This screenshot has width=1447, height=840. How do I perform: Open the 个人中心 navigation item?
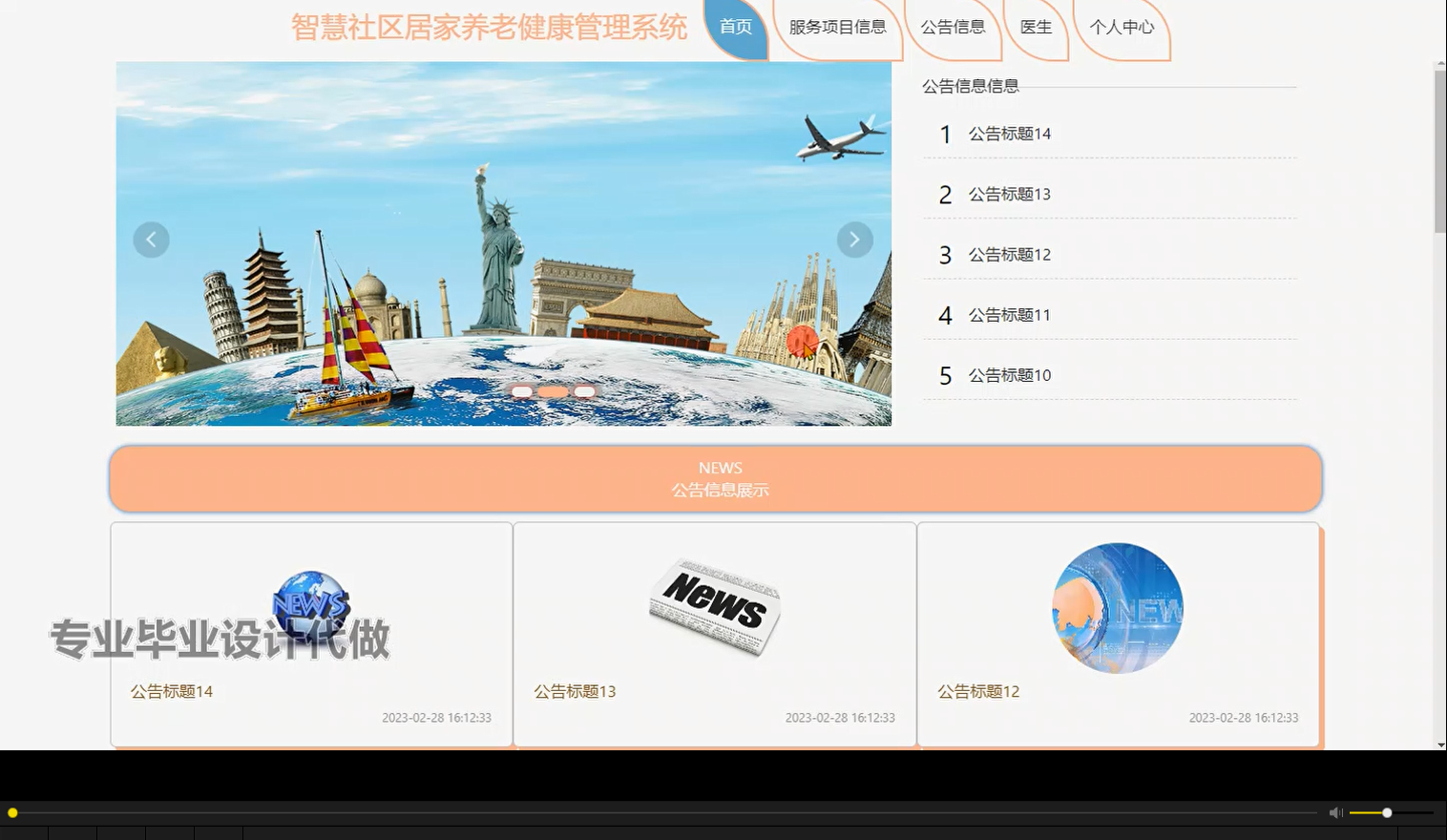1124,28
